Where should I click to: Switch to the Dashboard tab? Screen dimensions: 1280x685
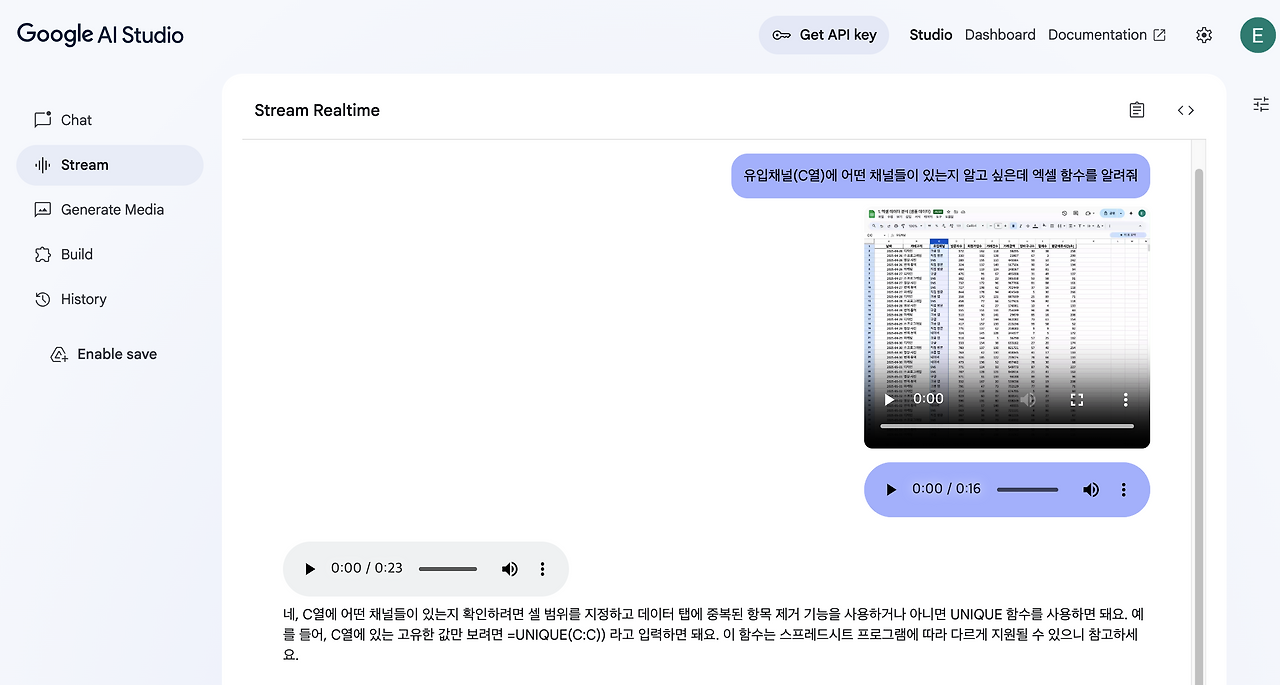pyautogui.click(x=999, y=34)
